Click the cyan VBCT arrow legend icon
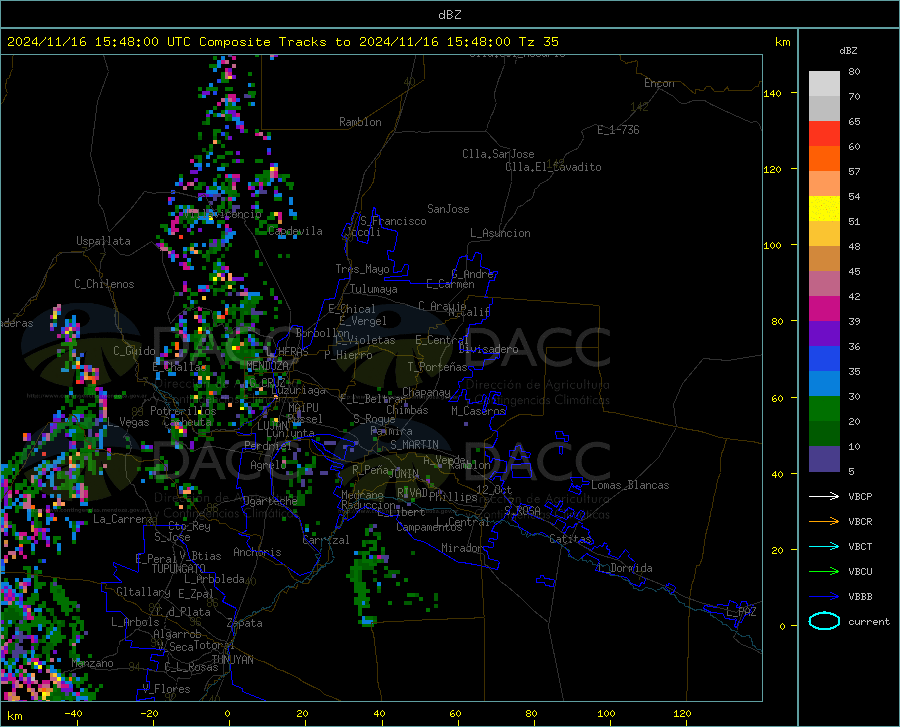 point(824,546)
